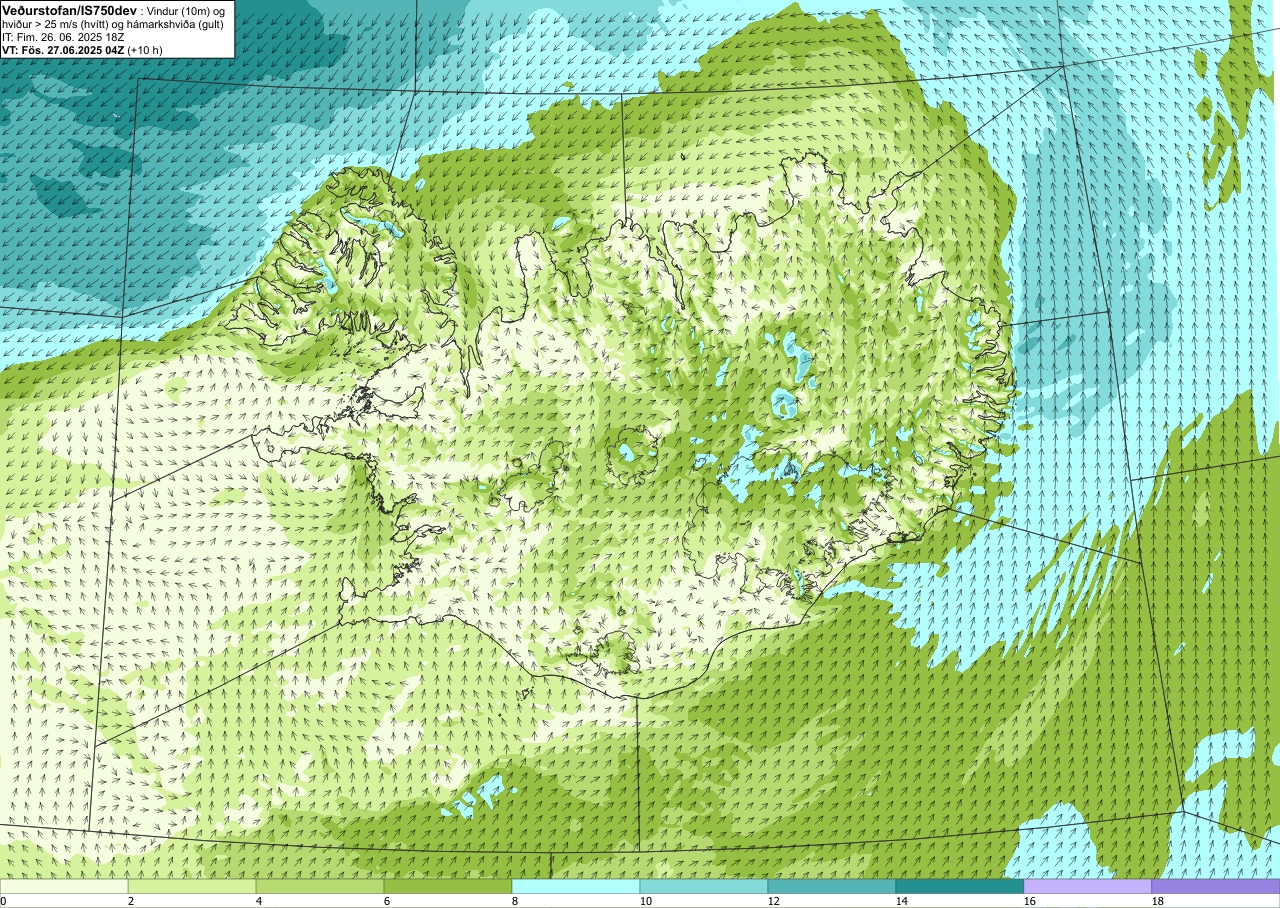Image resolution: width=1280 pixels, height=908 pixels.
Task: Click the 2–4 m/s light green legend swatch
Action: coord(192,886)
